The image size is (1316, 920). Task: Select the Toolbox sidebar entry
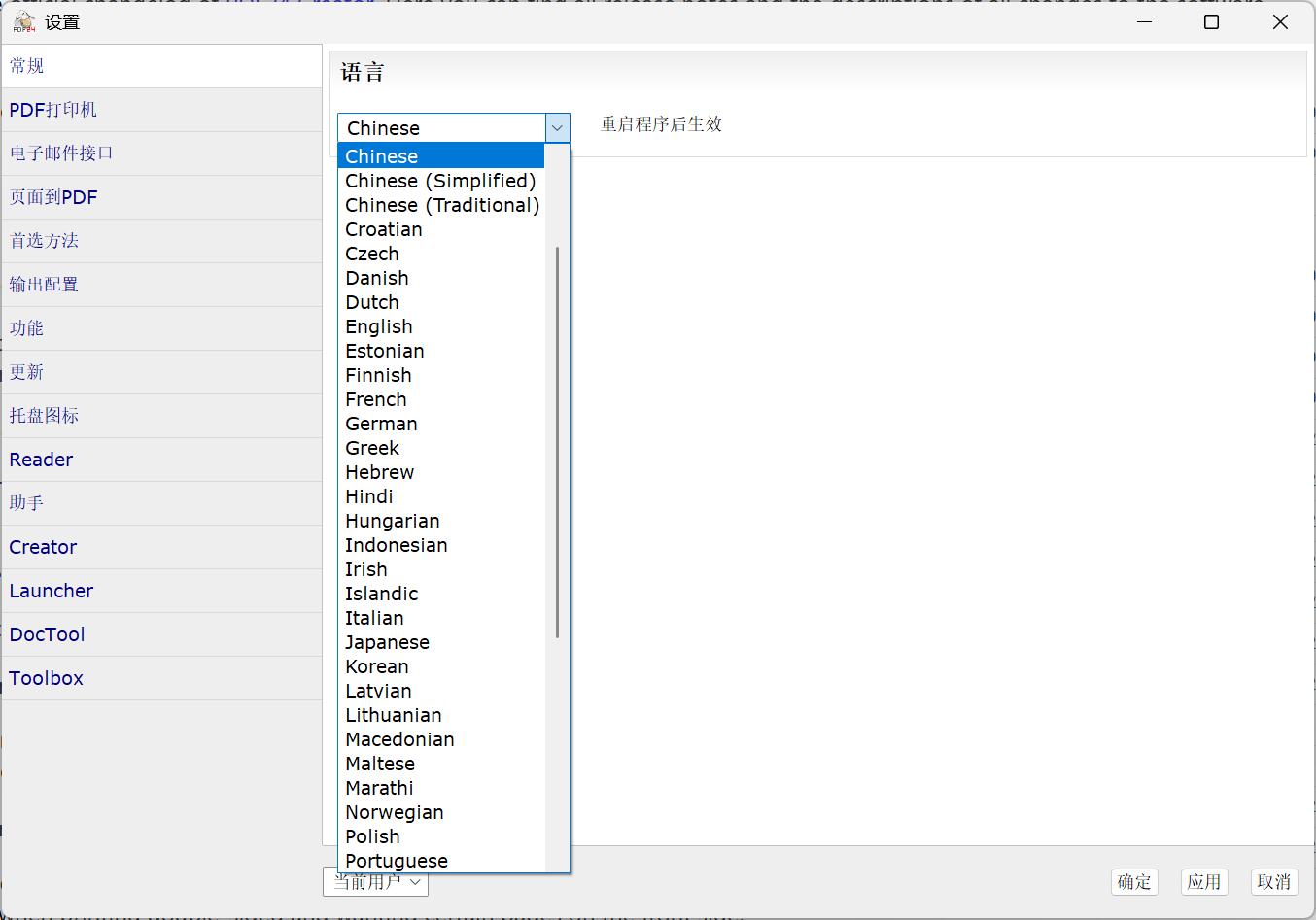pos(46,678)
